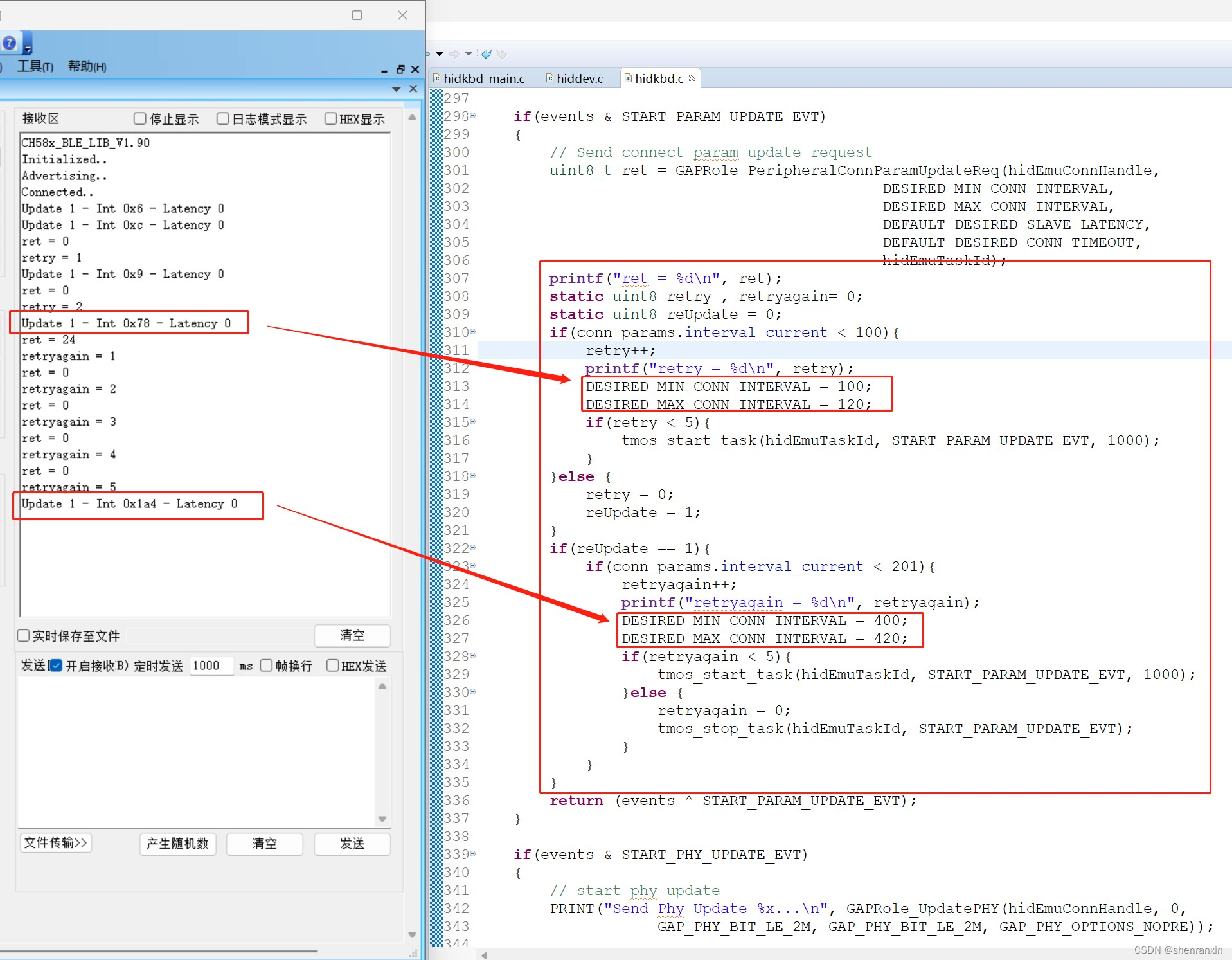
Task: Enable the 停止显示 checkbox
Action: 139,118
